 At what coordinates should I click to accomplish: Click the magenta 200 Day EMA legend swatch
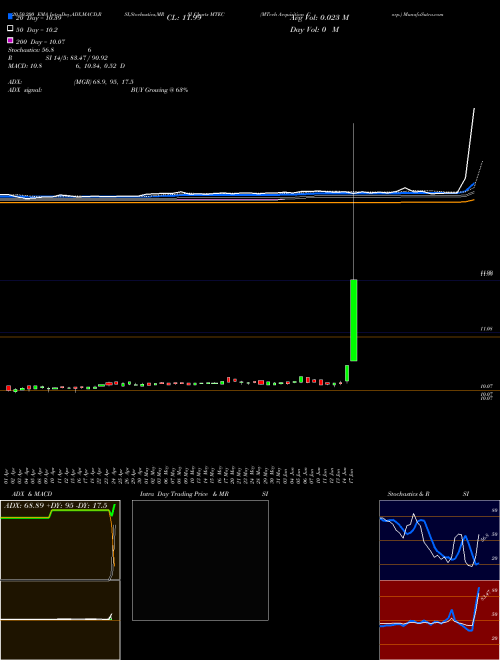click(x=10, y=40)
